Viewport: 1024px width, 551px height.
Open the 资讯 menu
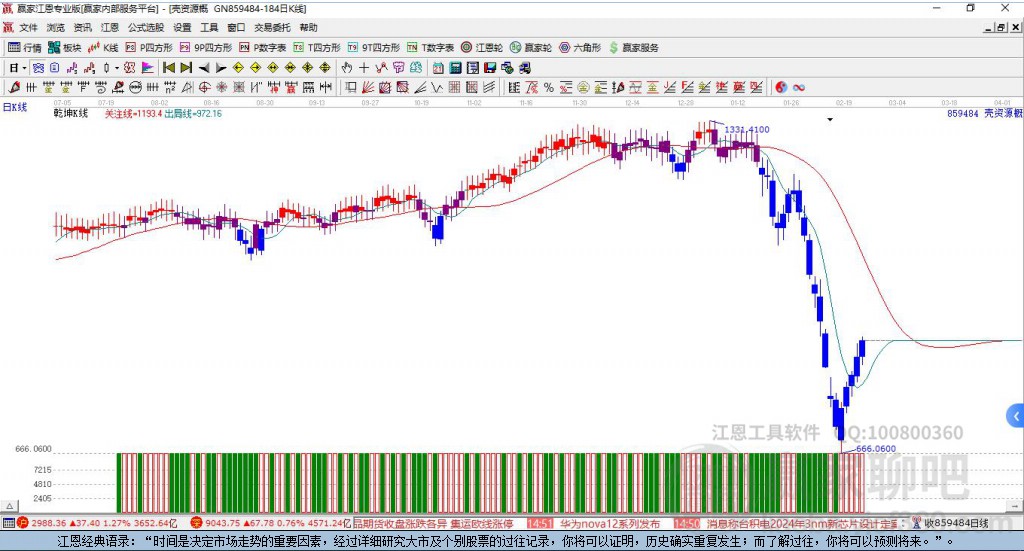82,27
